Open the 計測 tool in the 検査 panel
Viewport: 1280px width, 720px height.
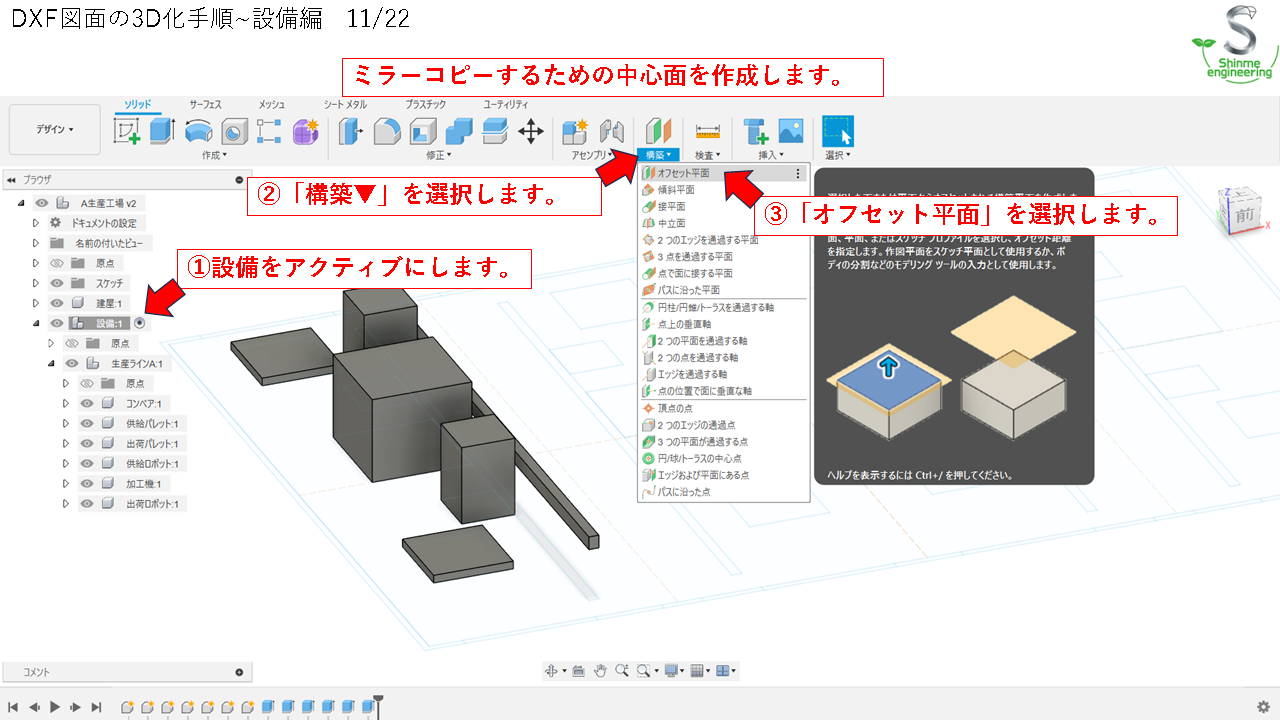(707, 131)
